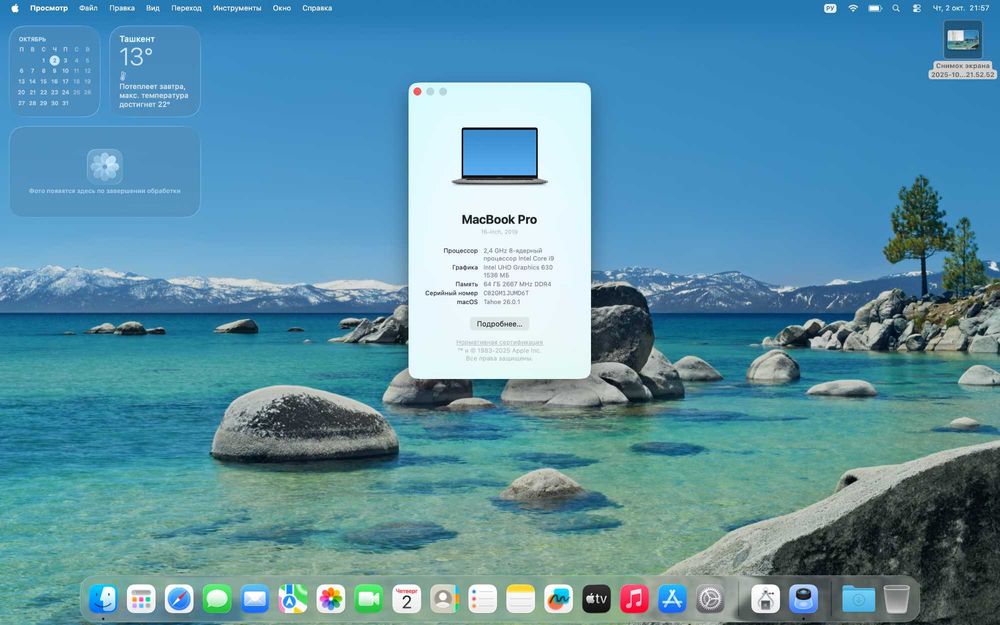Click the menu bar date and time

pyautogui.click(x=961, y=8)
